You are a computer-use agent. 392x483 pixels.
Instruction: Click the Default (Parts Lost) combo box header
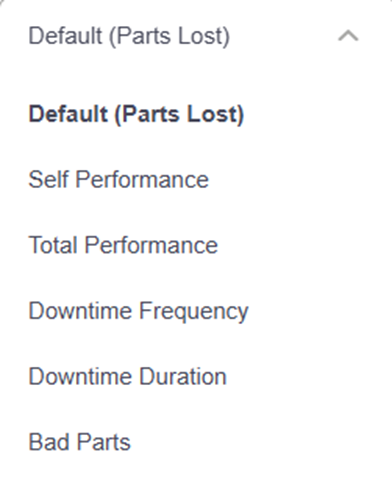point(196,36)
